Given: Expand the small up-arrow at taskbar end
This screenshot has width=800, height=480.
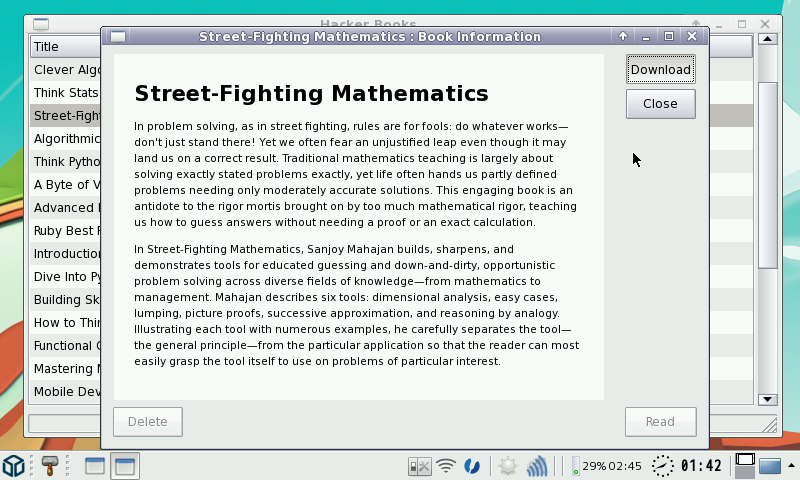Looking at the screenshot, I should [791, 465].
